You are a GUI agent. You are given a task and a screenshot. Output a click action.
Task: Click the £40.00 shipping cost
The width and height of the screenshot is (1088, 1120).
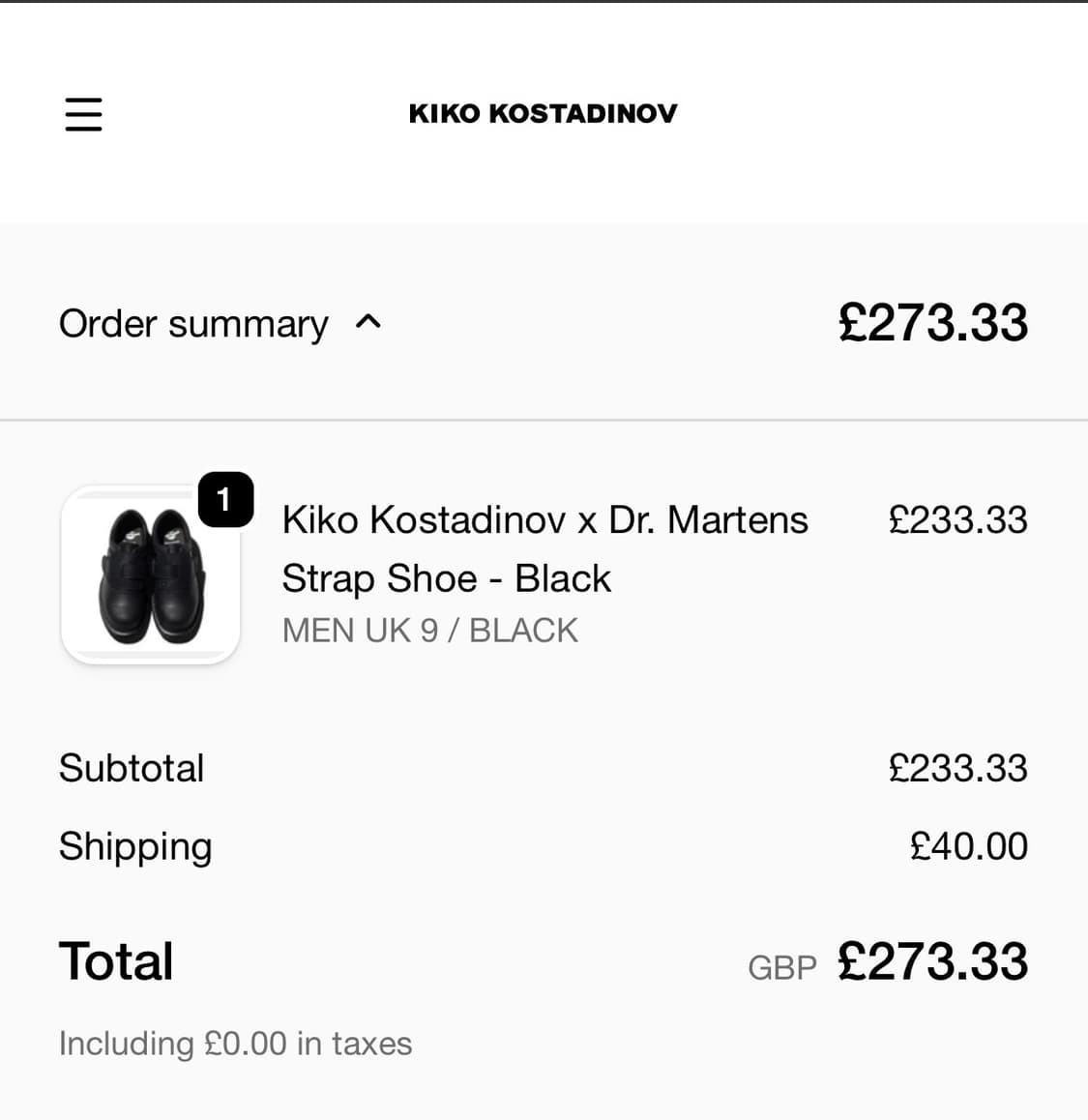tap(968, 846)
